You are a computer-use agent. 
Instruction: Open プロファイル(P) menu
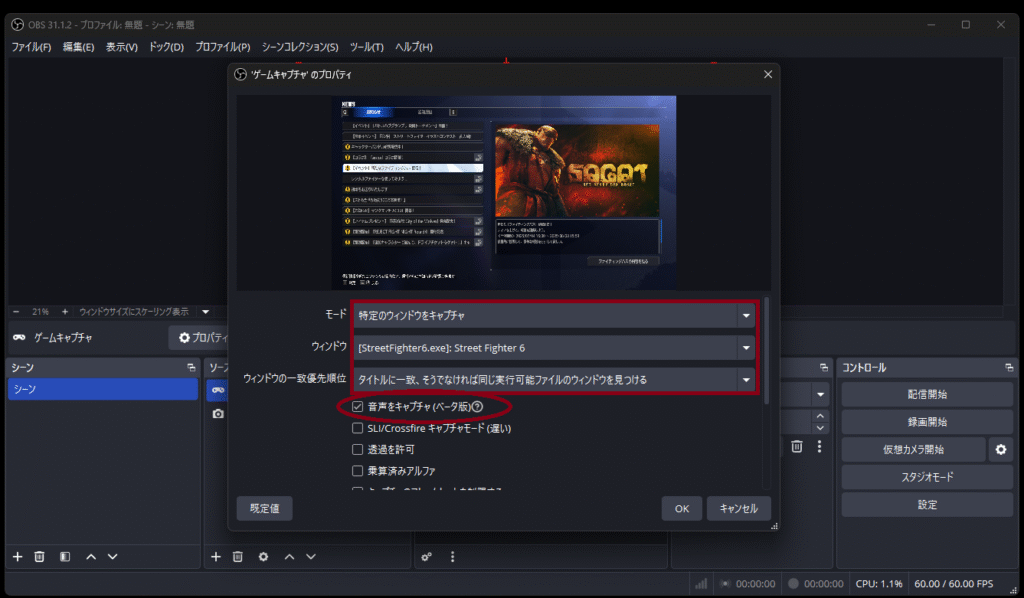click(223, 47)
